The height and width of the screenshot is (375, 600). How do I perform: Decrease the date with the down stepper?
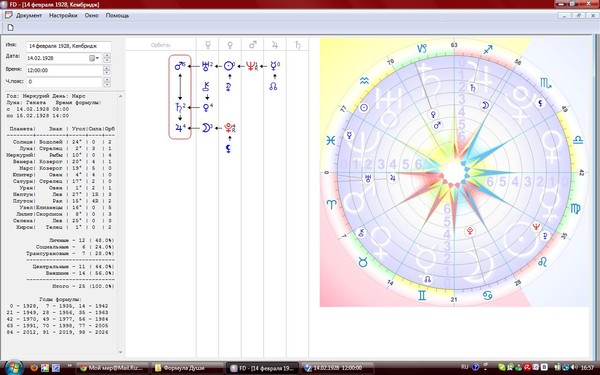point(107,60)
